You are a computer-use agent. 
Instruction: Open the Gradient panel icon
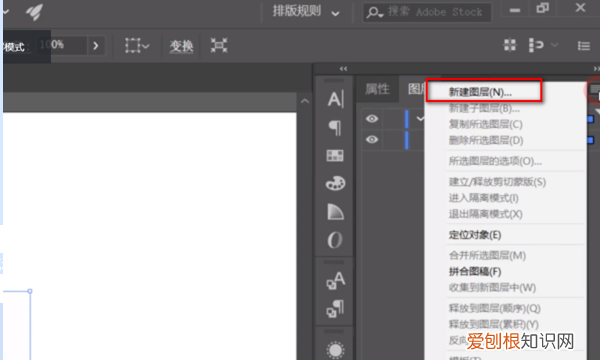pyautogui.click(x=336, y=212)
